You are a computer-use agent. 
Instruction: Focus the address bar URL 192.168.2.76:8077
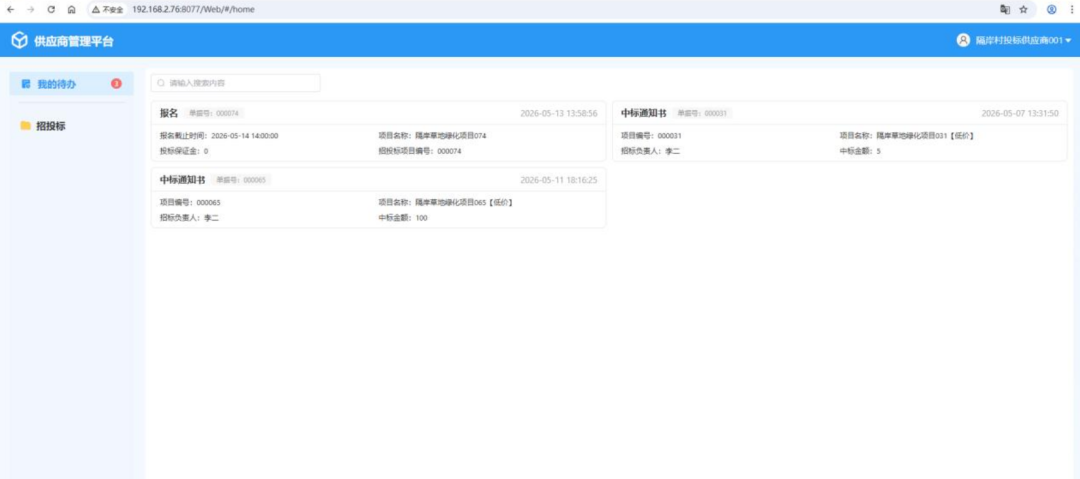pyautogui.click(x=194, y=10)
